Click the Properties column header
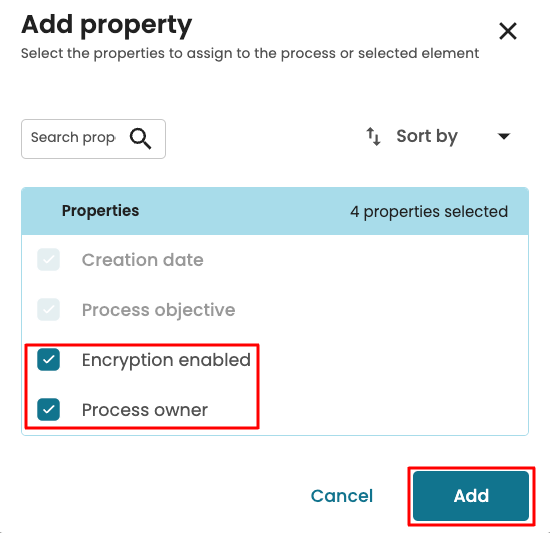The image size is (550, 533). click(x=100, y=211)
